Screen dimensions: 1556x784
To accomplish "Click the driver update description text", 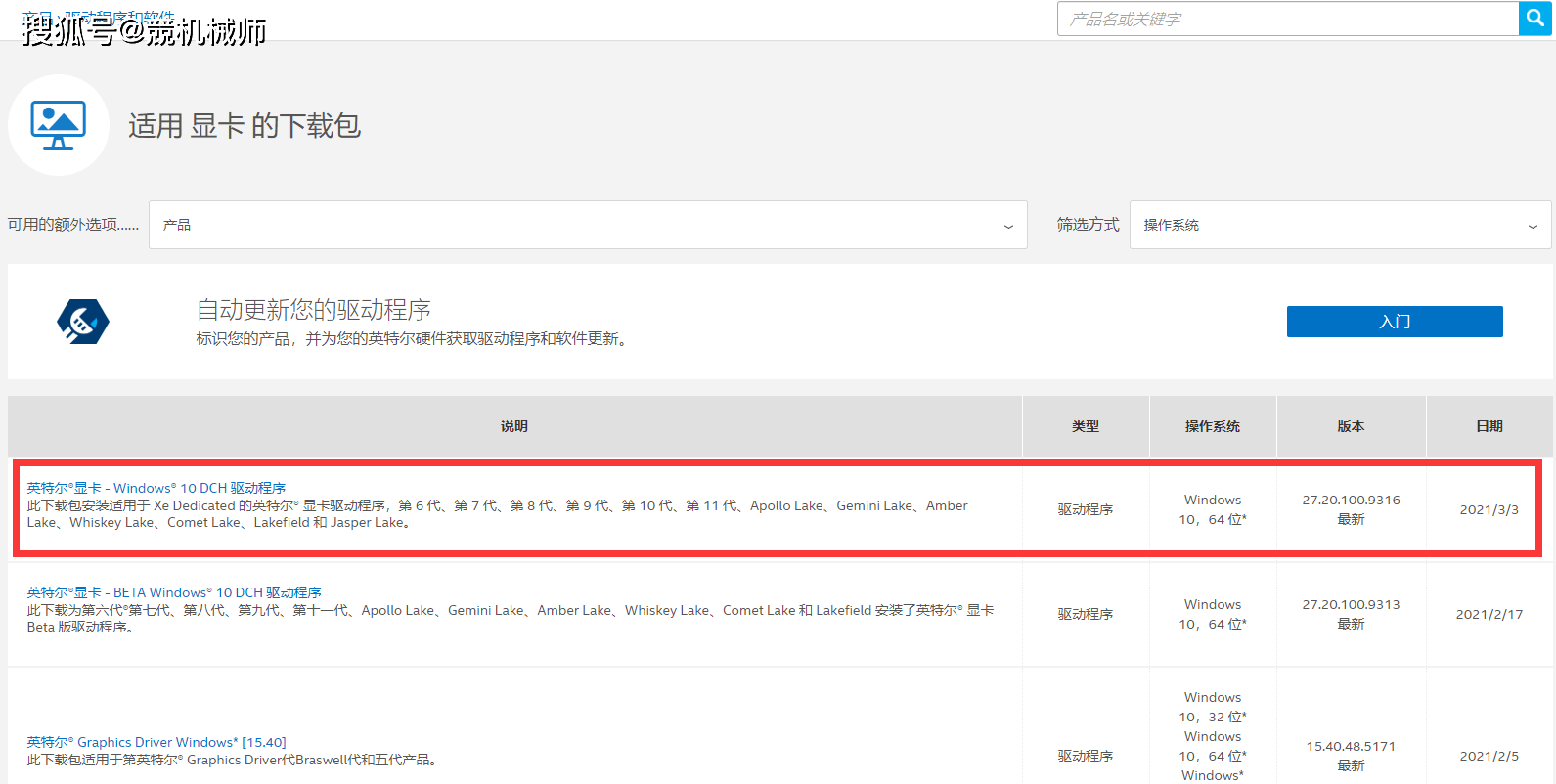I will 414,338.
